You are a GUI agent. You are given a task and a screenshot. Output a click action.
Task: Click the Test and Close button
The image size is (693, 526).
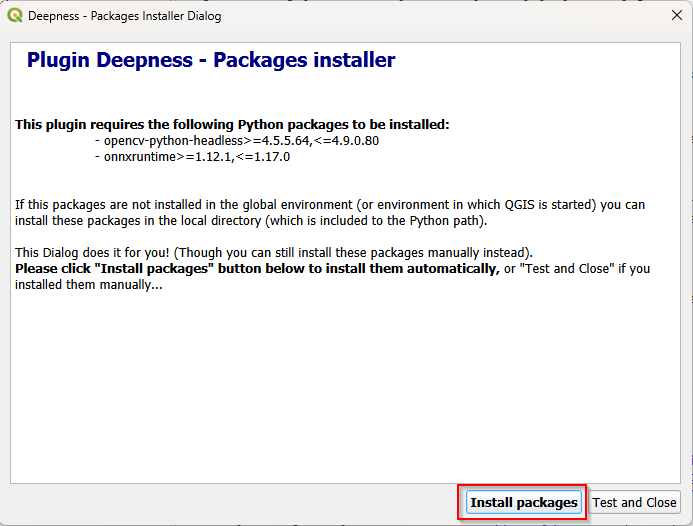(x=634, y=502)
